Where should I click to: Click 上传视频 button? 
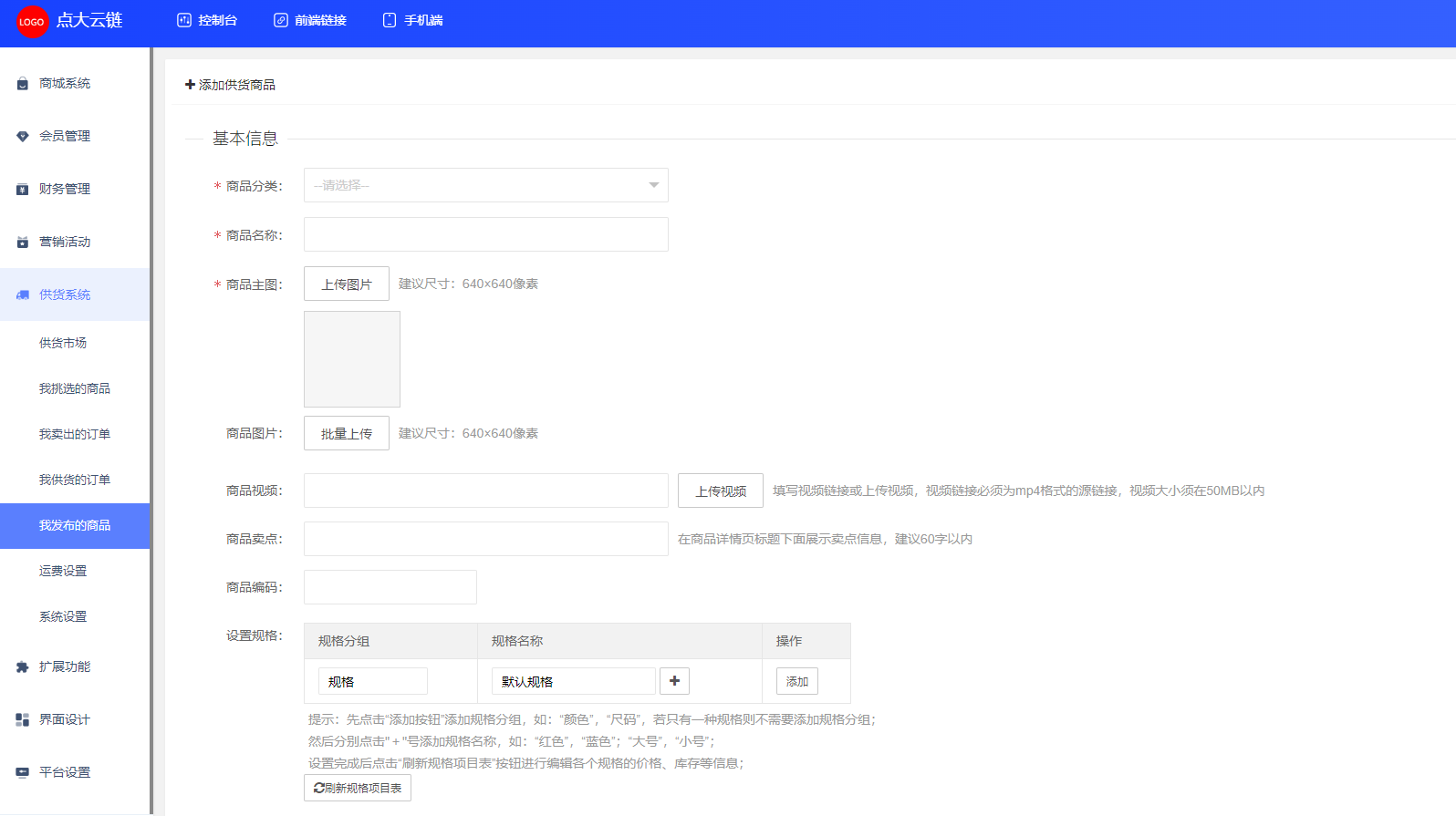pos(721,491)
